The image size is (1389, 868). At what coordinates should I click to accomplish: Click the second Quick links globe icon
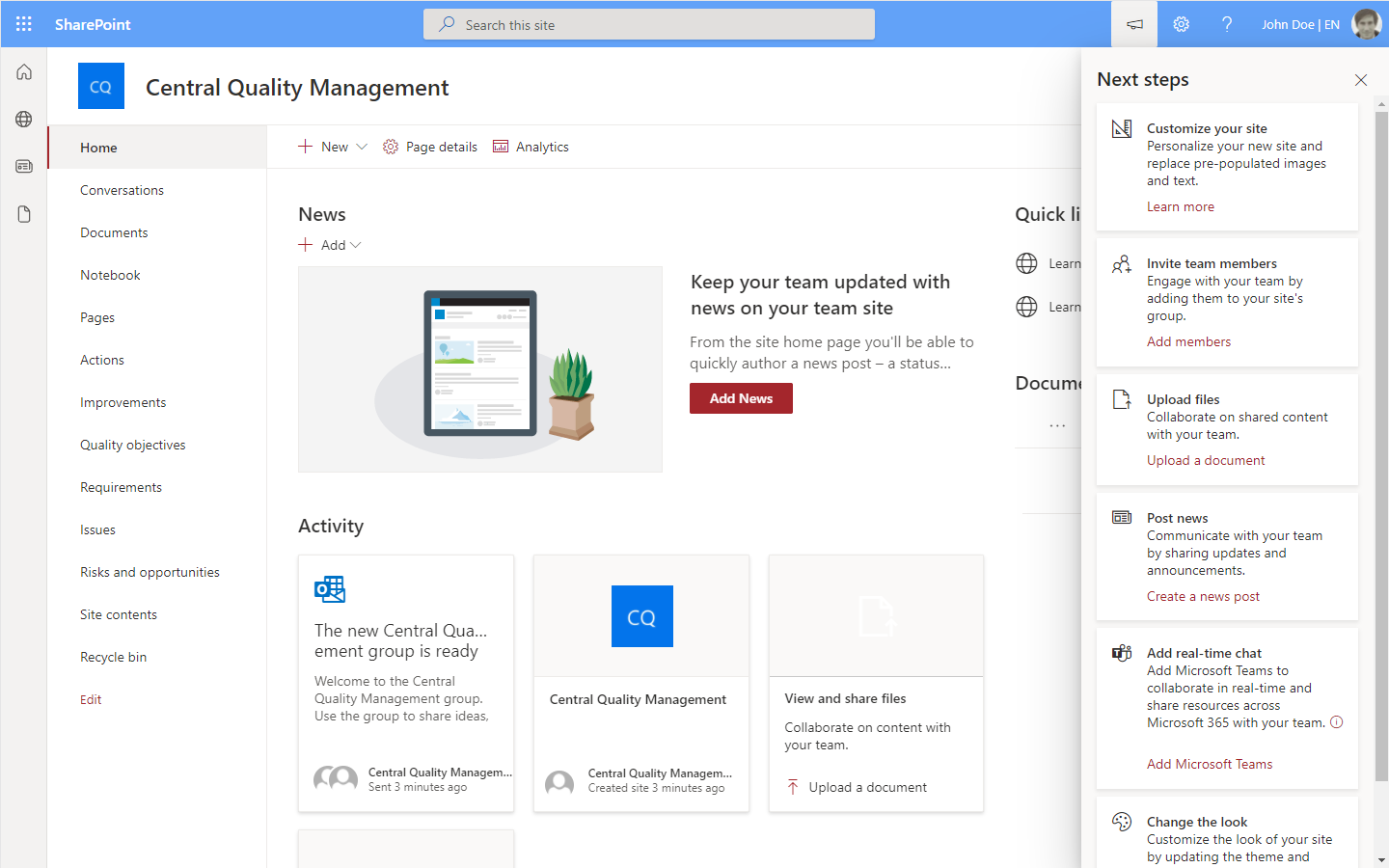click(x=1026, y=307)
